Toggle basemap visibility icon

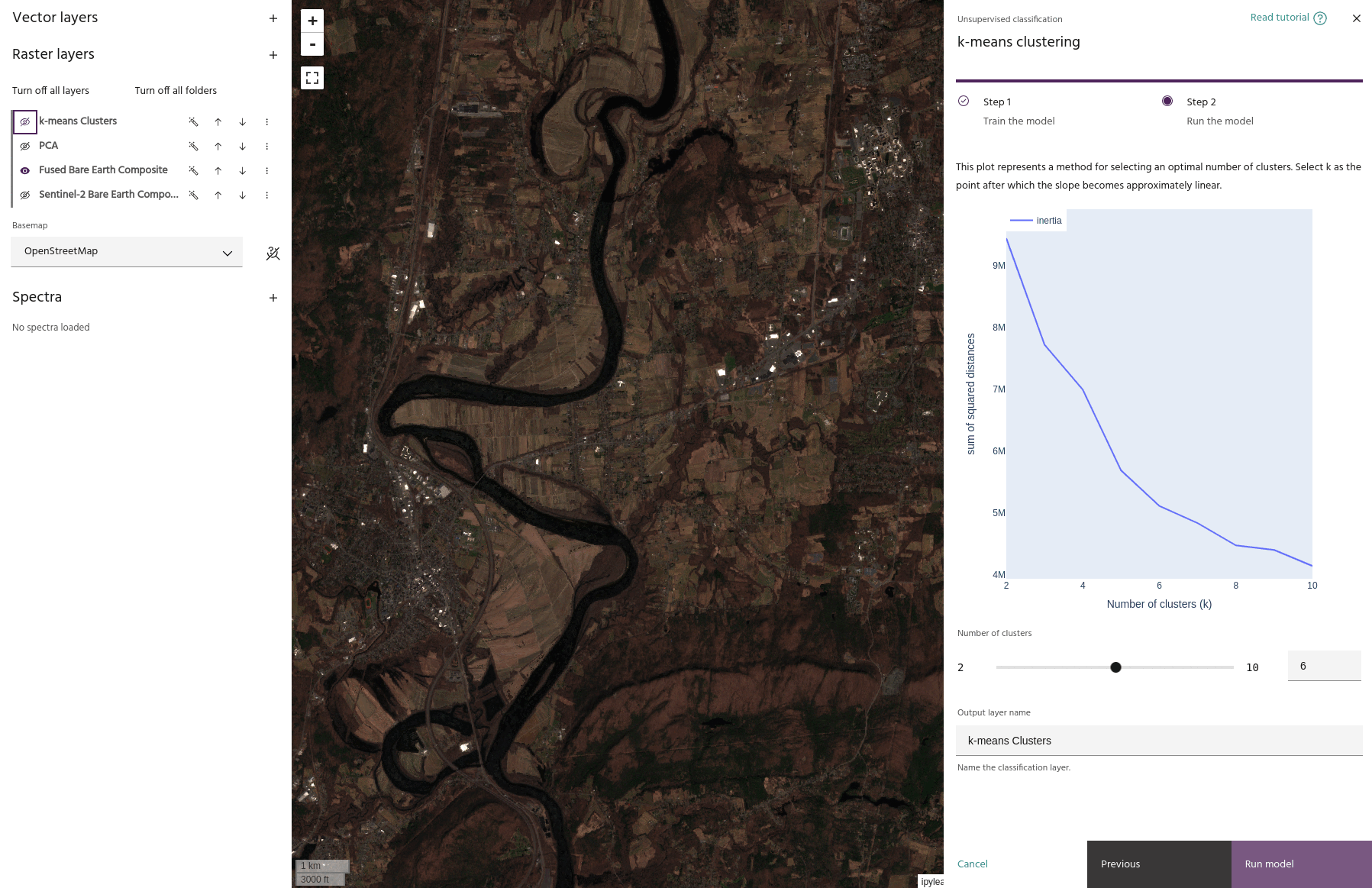(273, 253)
